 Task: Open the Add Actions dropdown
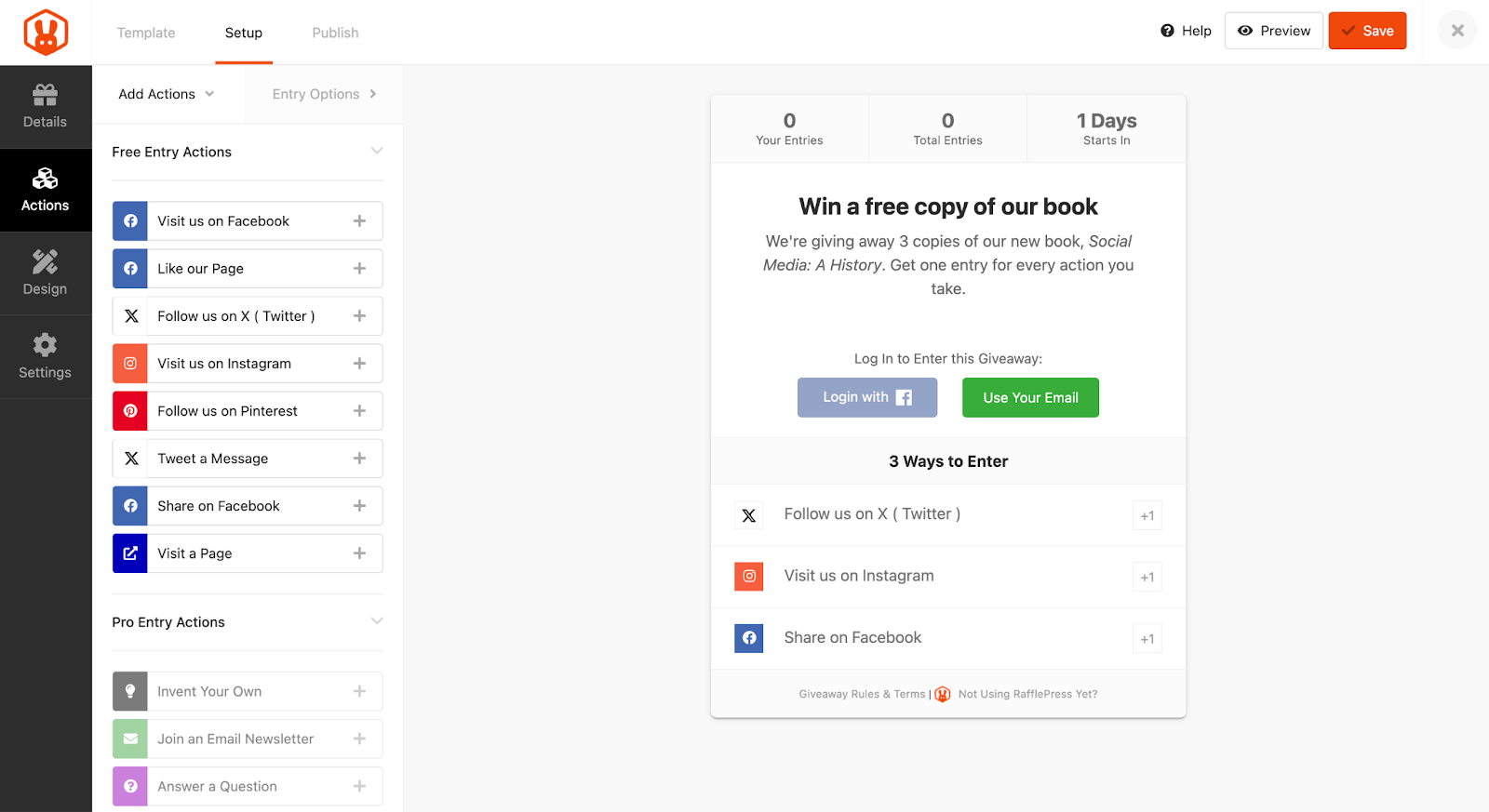point(168,94)
